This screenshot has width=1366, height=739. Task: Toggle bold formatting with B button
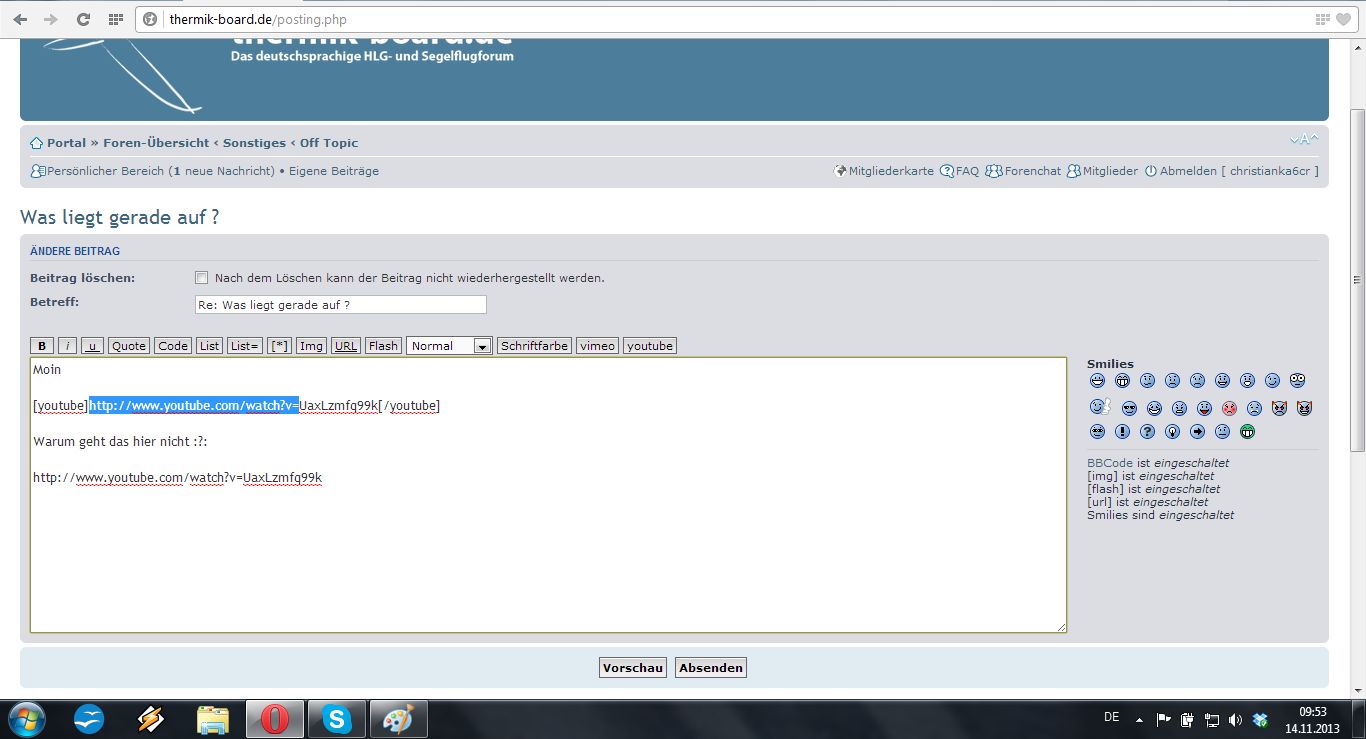click(x=42, y=346)
